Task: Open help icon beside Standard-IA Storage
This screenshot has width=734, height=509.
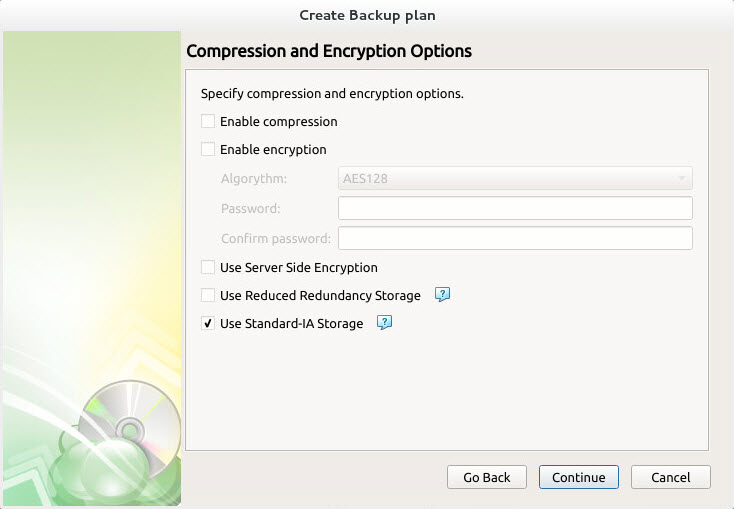Action: coord(384,323)
